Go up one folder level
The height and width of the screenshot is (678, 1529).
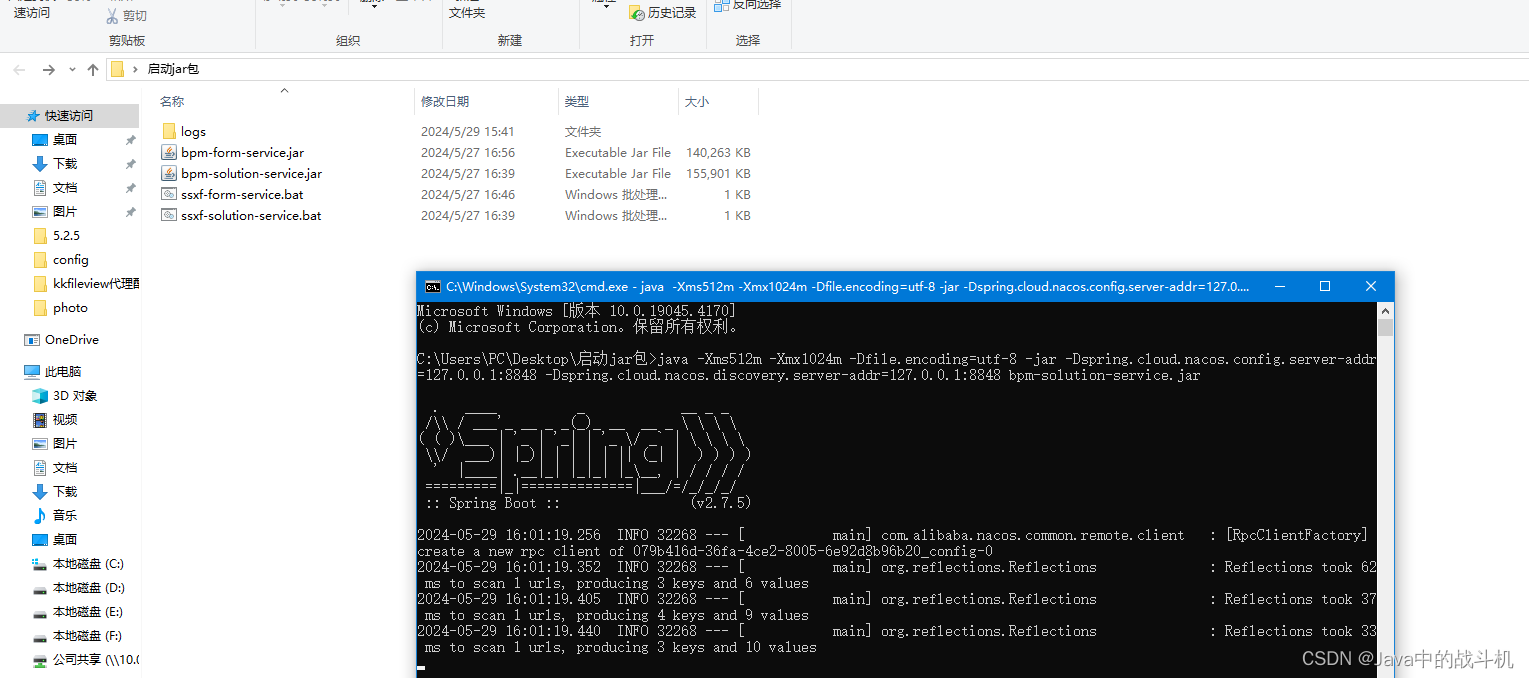tap(93, 70)
